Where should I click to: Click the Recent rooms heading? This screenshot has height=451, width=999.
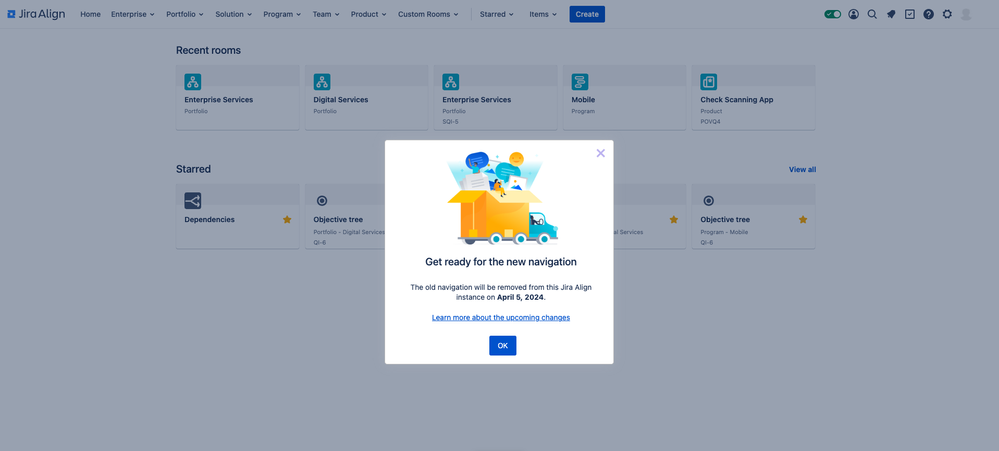click(x=208, y=50)
